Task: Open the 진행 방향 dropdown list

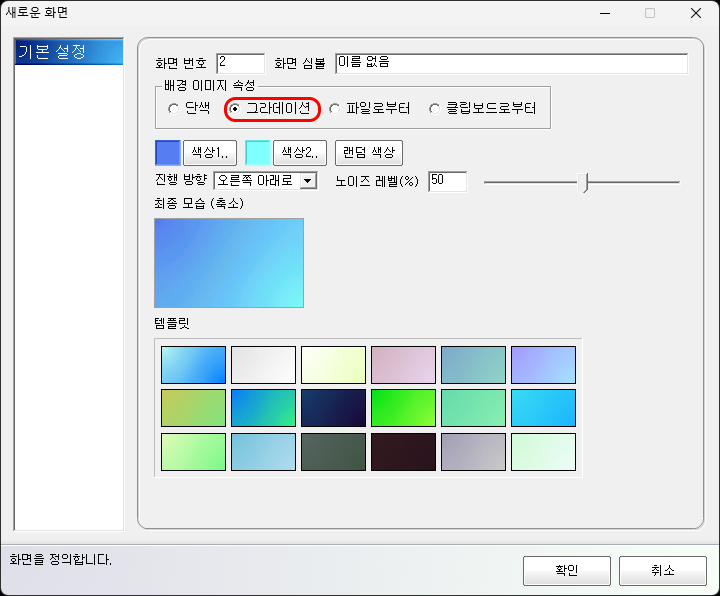Action: (308, 181)
